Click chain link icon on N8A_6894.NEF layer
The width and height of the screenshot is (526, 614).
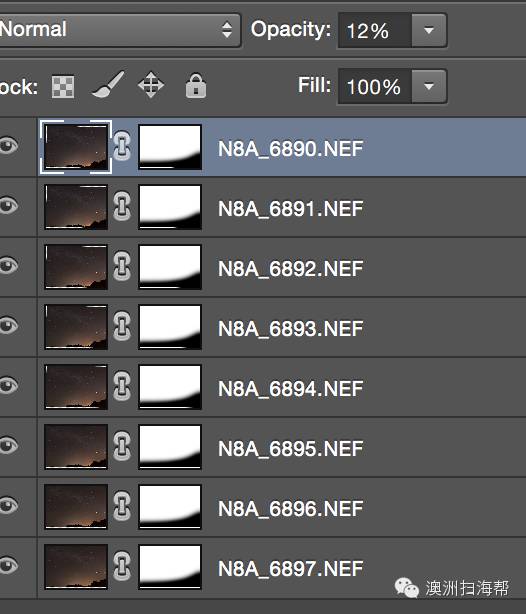(x=122, y=386)
